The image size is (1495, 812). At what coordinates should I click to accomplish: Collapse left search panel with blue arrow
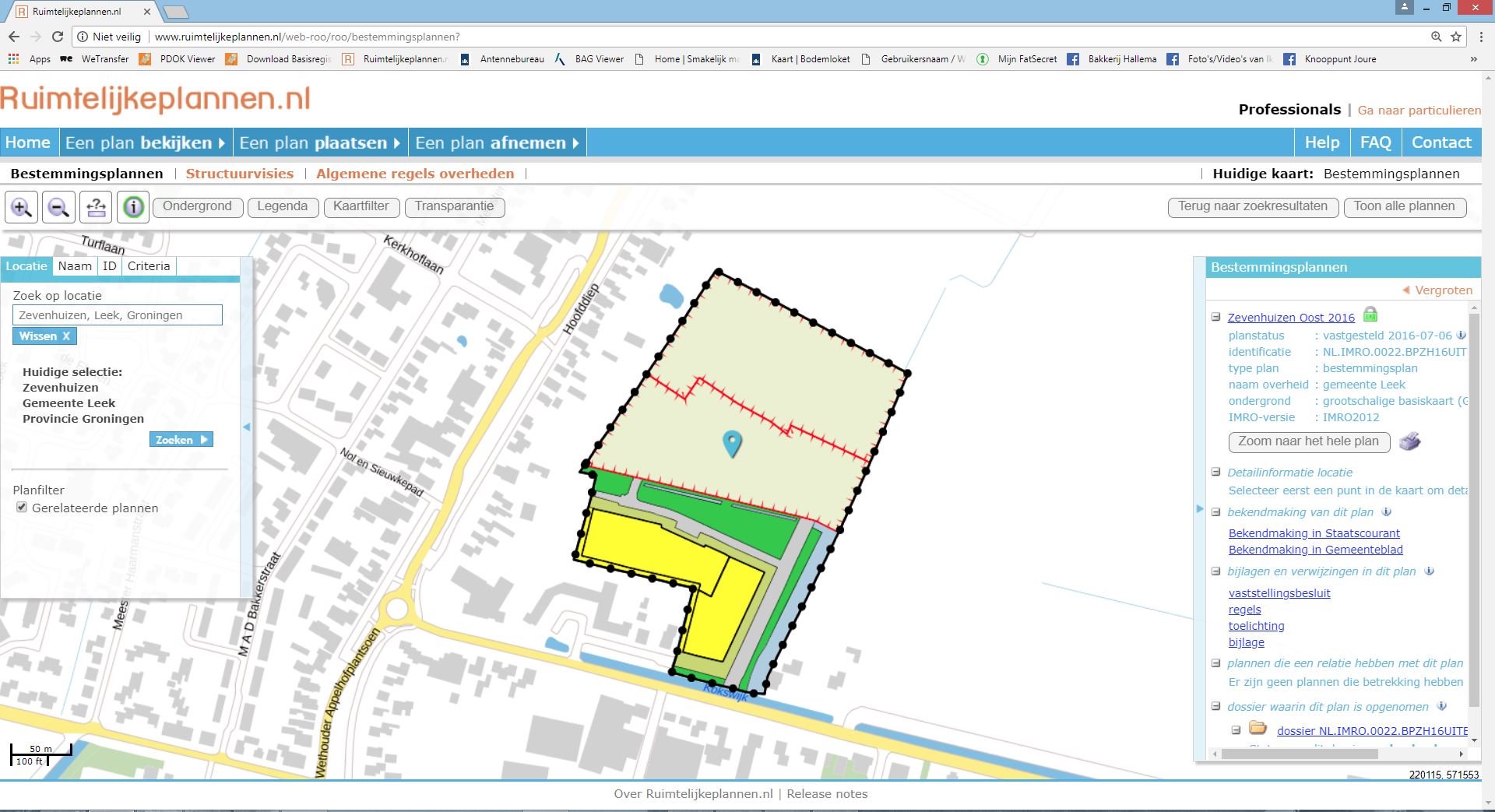247,427
